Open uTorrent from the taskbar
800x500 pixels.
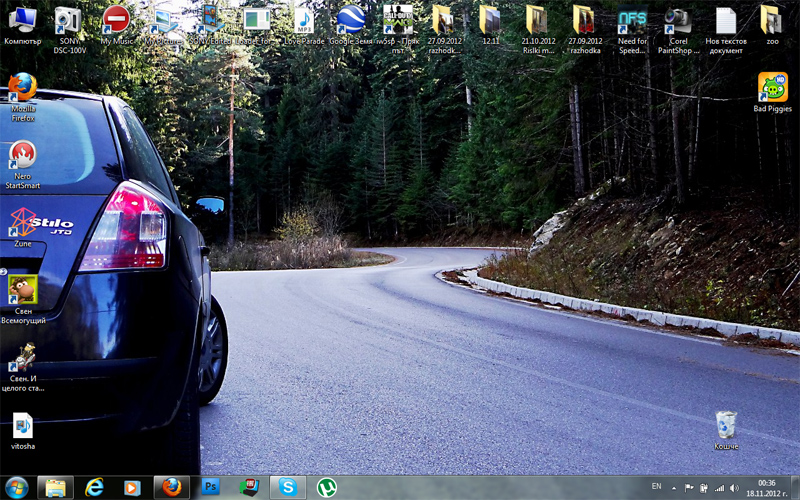click(326, 487)
